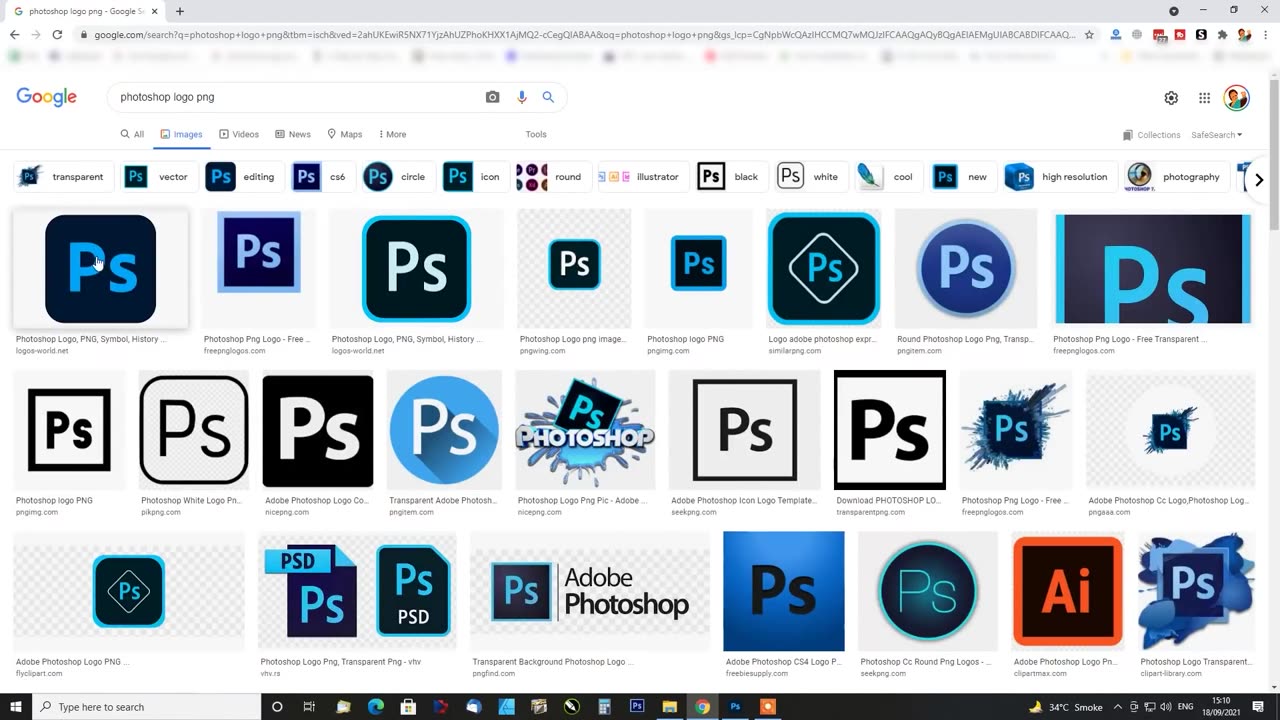Bookmark this page with the star icon
The height and width of the screenshot is (720, 1280).
(x=1089, y=35)
